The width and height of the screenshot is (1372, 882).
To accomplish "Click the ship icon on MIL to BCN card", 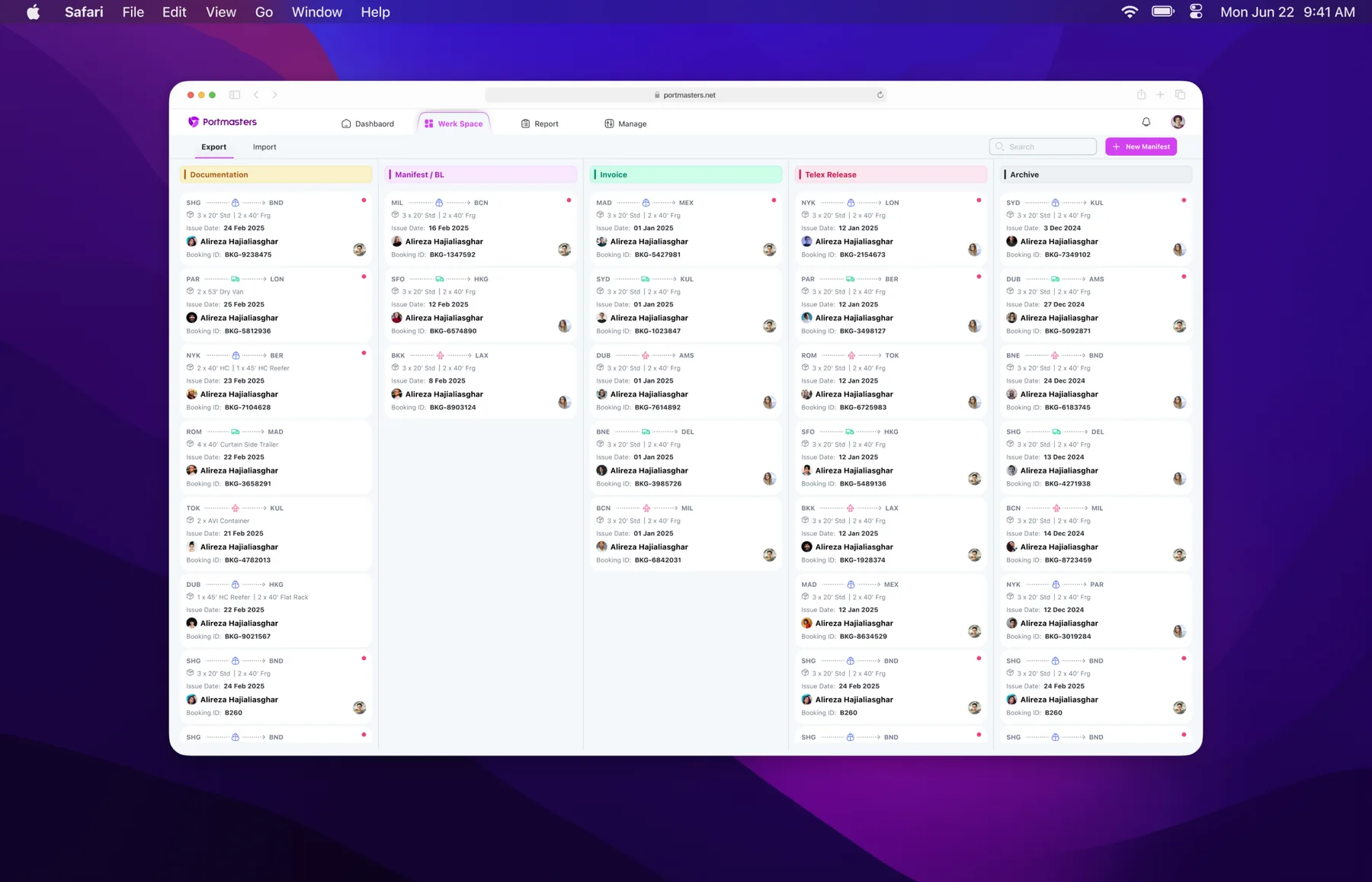I will coord(439,203).
